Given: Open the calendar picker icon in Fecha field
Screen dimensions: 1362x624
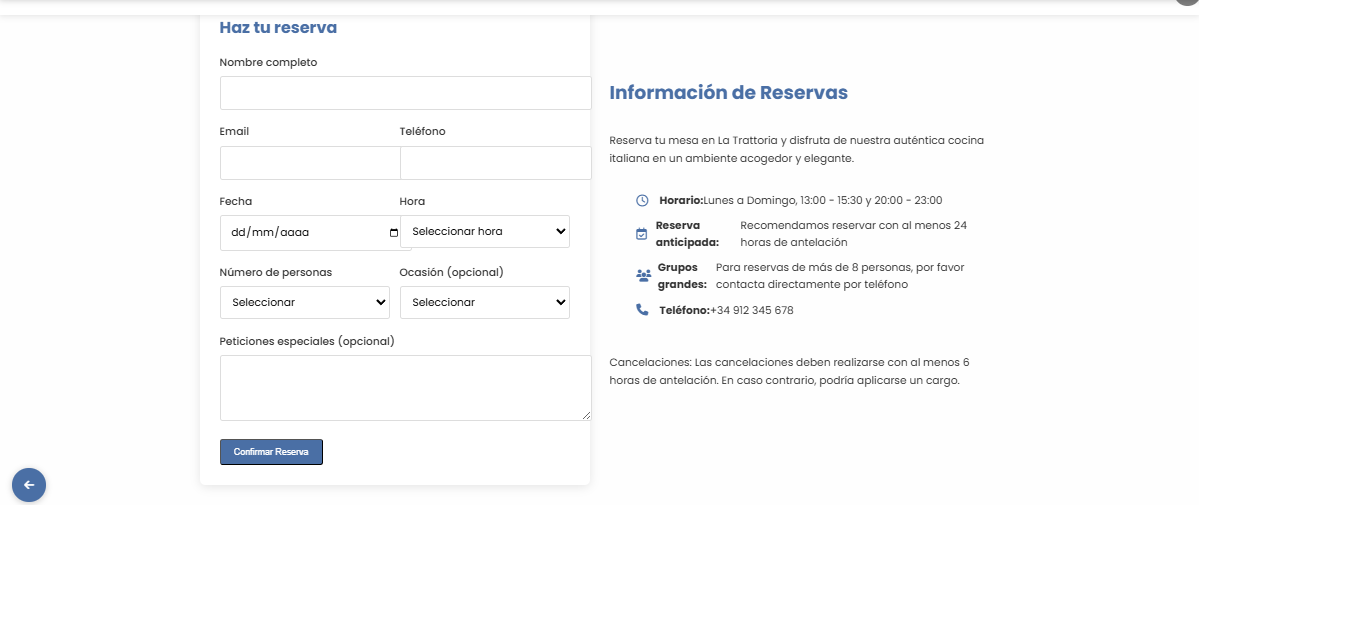Looking at the screenshot, I should [394, 233].
